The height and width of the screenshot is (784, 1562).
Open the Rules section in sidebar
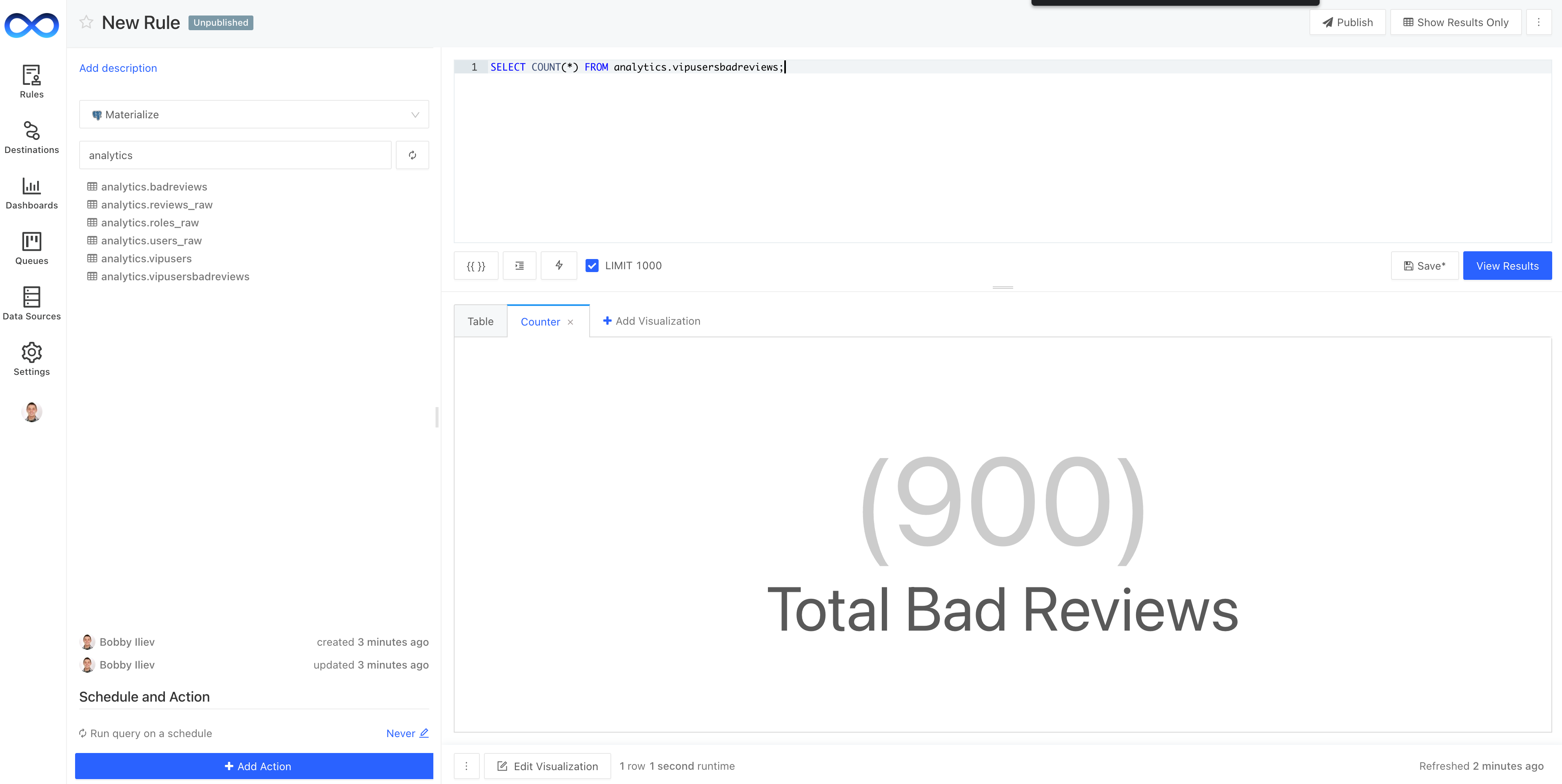point(31,81)
